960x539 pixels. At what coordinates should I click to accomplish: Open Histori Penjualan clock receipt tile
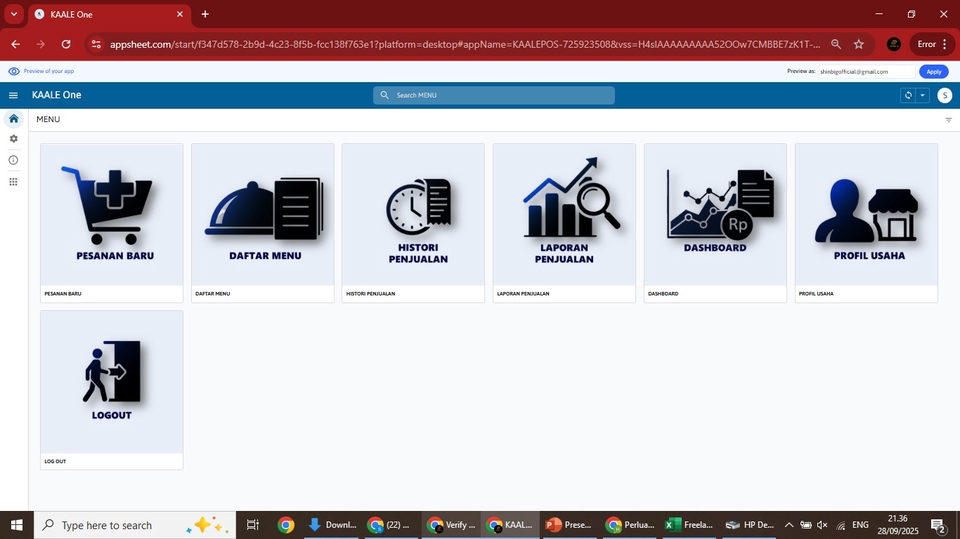tap(413, 214)
